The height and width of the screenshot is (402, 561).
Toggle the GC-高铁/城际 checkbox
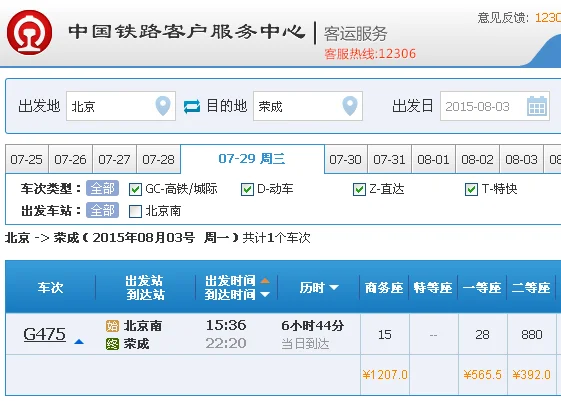coord(135,189)
